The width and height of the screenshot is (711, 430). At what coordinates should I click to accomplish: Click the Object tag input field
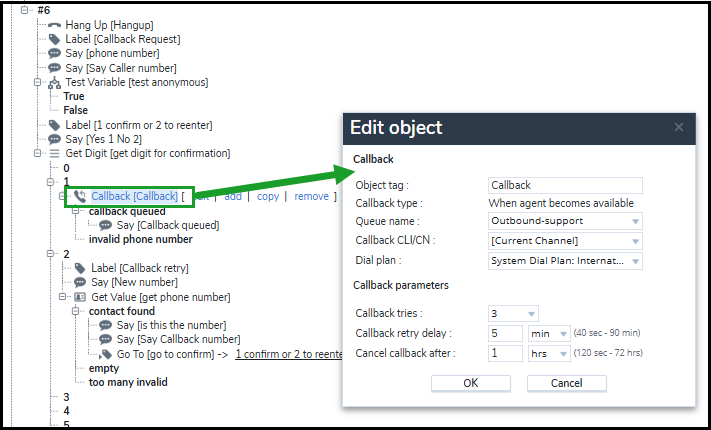[565, 185]
